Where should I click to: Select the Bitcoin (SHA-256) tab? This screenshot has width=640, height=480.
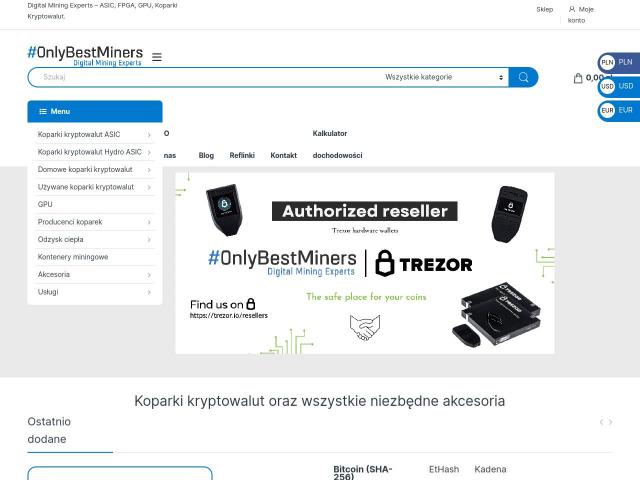pyautogui.click(x=363, y=472)
